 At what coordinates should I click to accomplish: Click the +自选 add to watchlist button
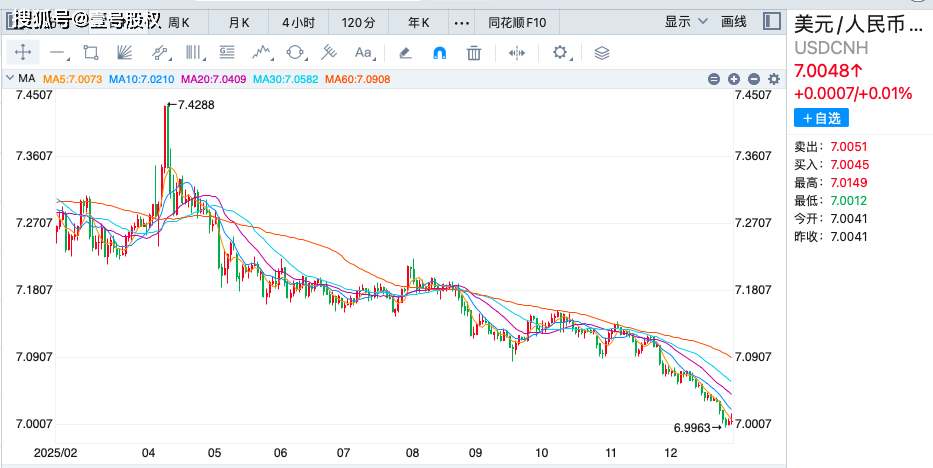821,118
